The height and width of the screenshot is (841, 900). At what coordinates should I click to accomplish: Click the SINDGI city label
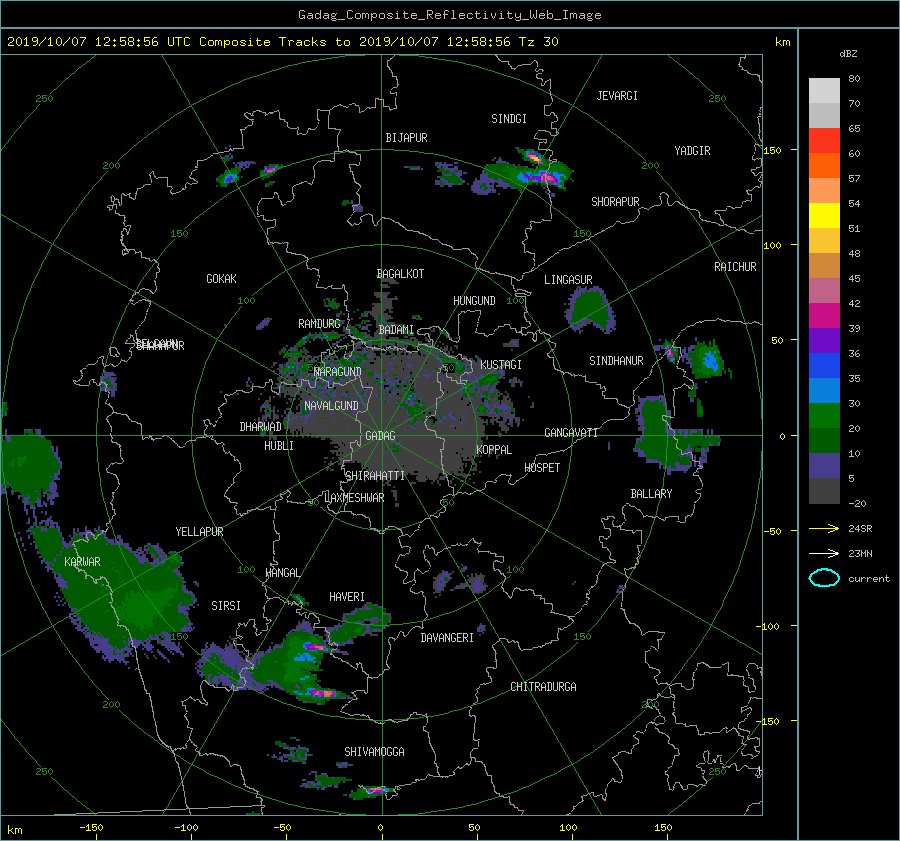click(509, 119)
